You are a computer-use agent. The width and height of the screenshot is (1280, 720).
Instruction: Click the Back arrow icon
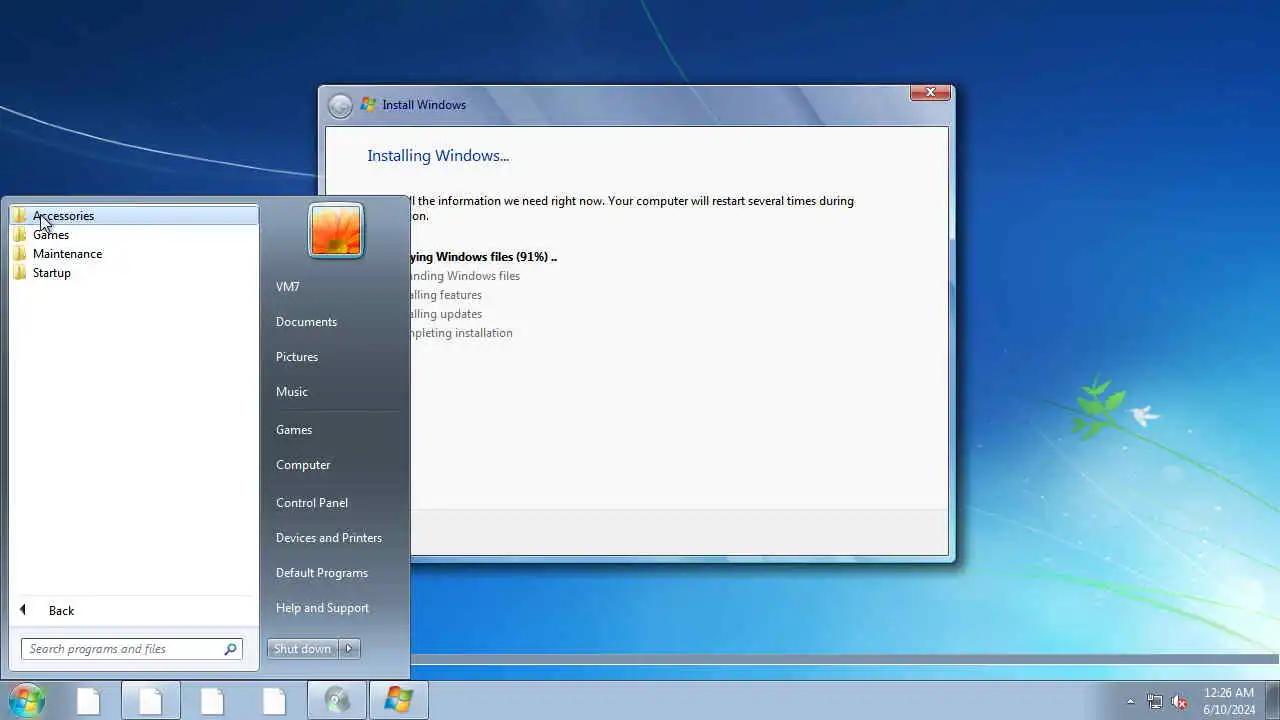coord(23,610)
